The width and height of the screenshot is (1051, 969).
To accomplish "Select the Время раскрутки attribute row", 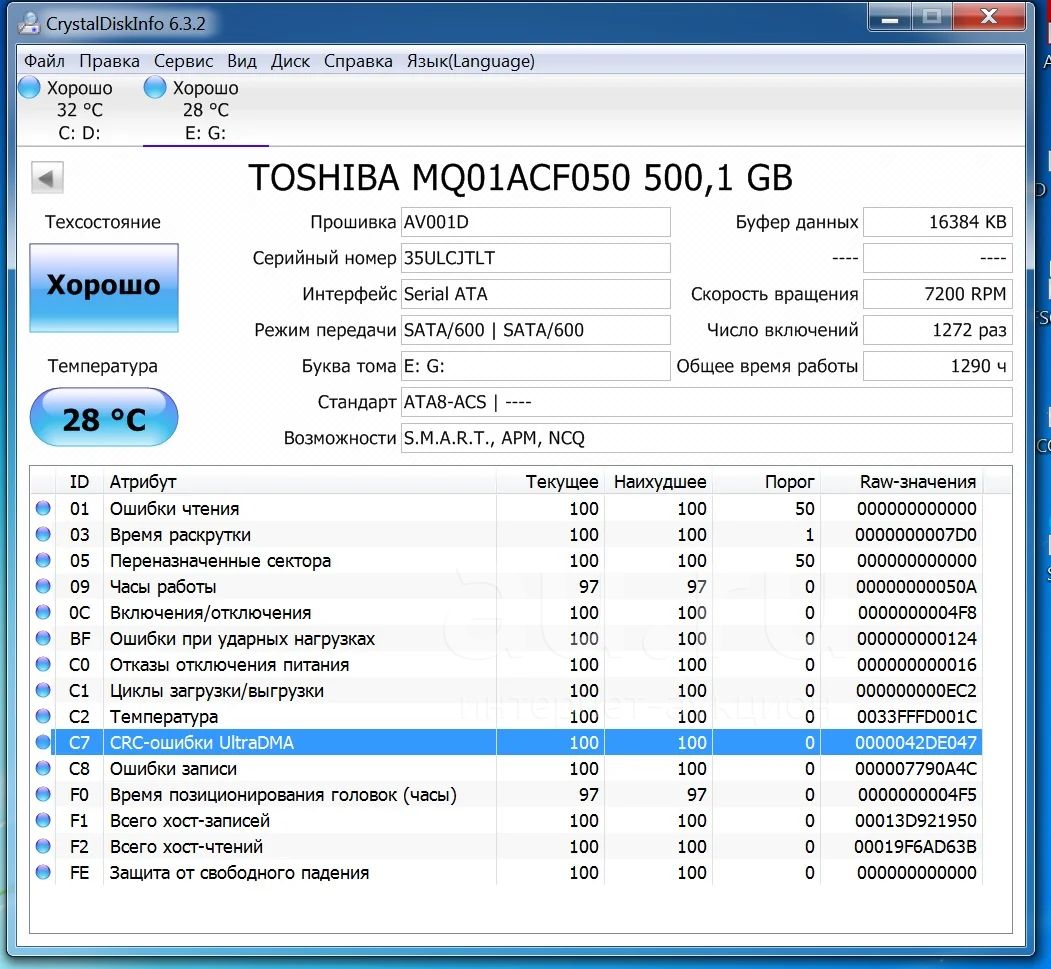I will coord(507,534).
